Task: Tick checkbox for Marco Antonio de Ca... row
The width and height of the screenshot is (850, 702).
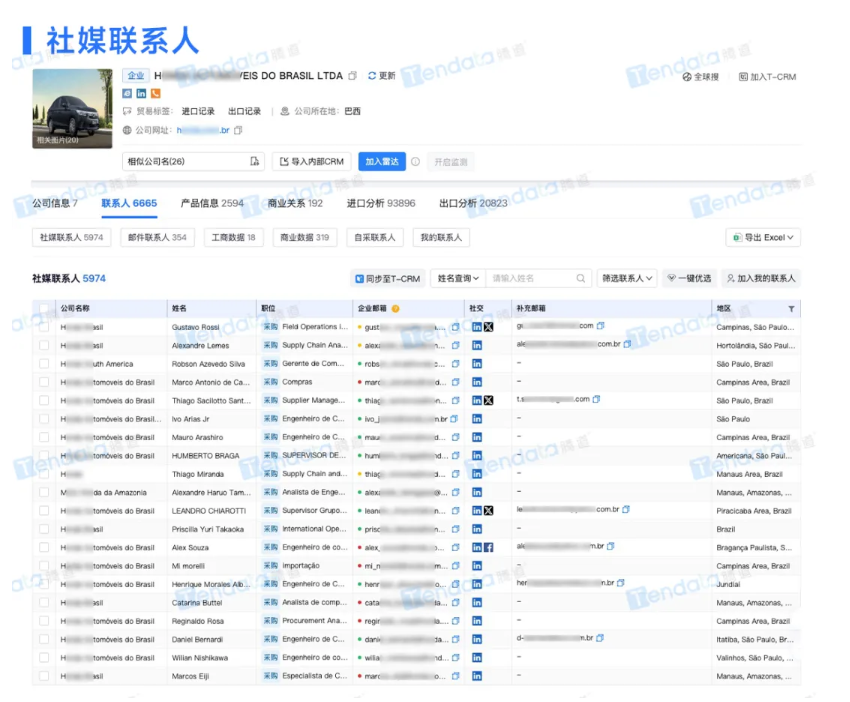Action: pos(44,382)
